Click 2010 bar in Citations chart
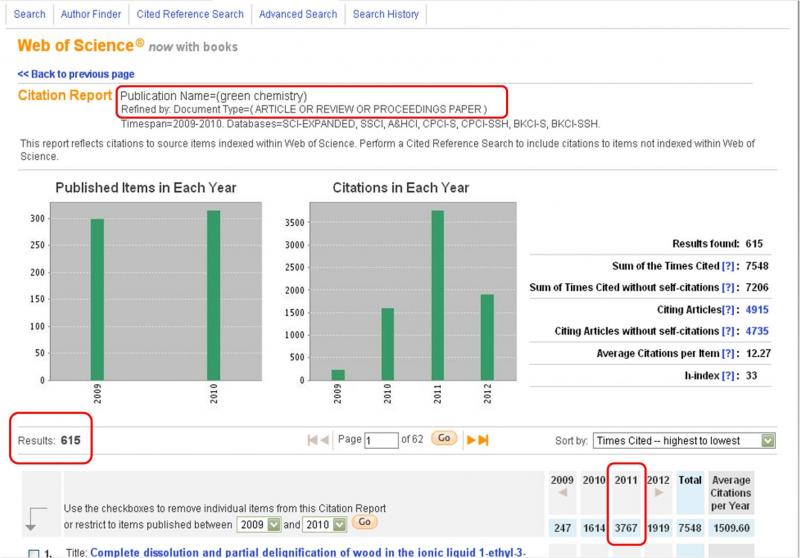Image resolution: width=800 pixels, height=558 pixels. (x=387, y=344)
